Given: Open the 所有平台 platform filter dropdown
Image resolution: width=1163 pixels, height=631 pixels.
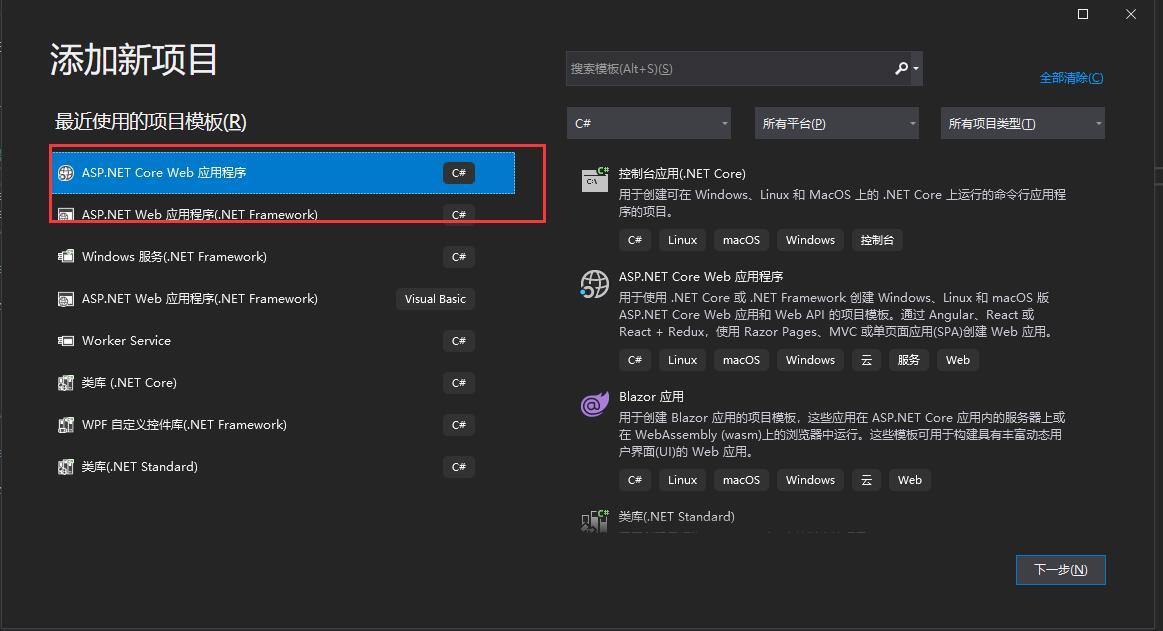Looking at the screenshot, I should 837,123.
